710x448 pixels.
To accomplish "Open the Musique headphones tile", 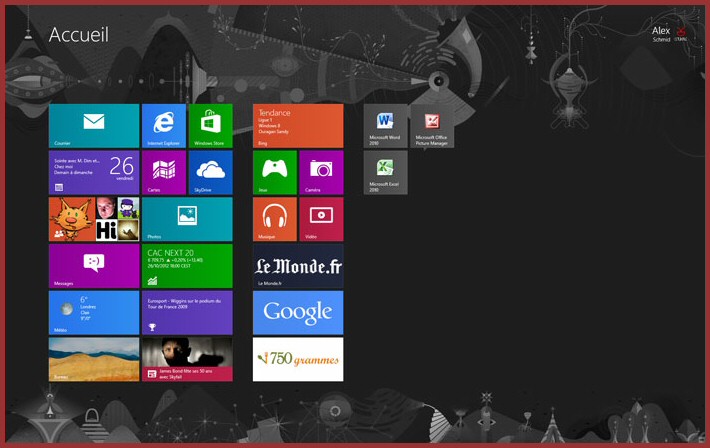I will pyautogui.click(x=275, y=219).
